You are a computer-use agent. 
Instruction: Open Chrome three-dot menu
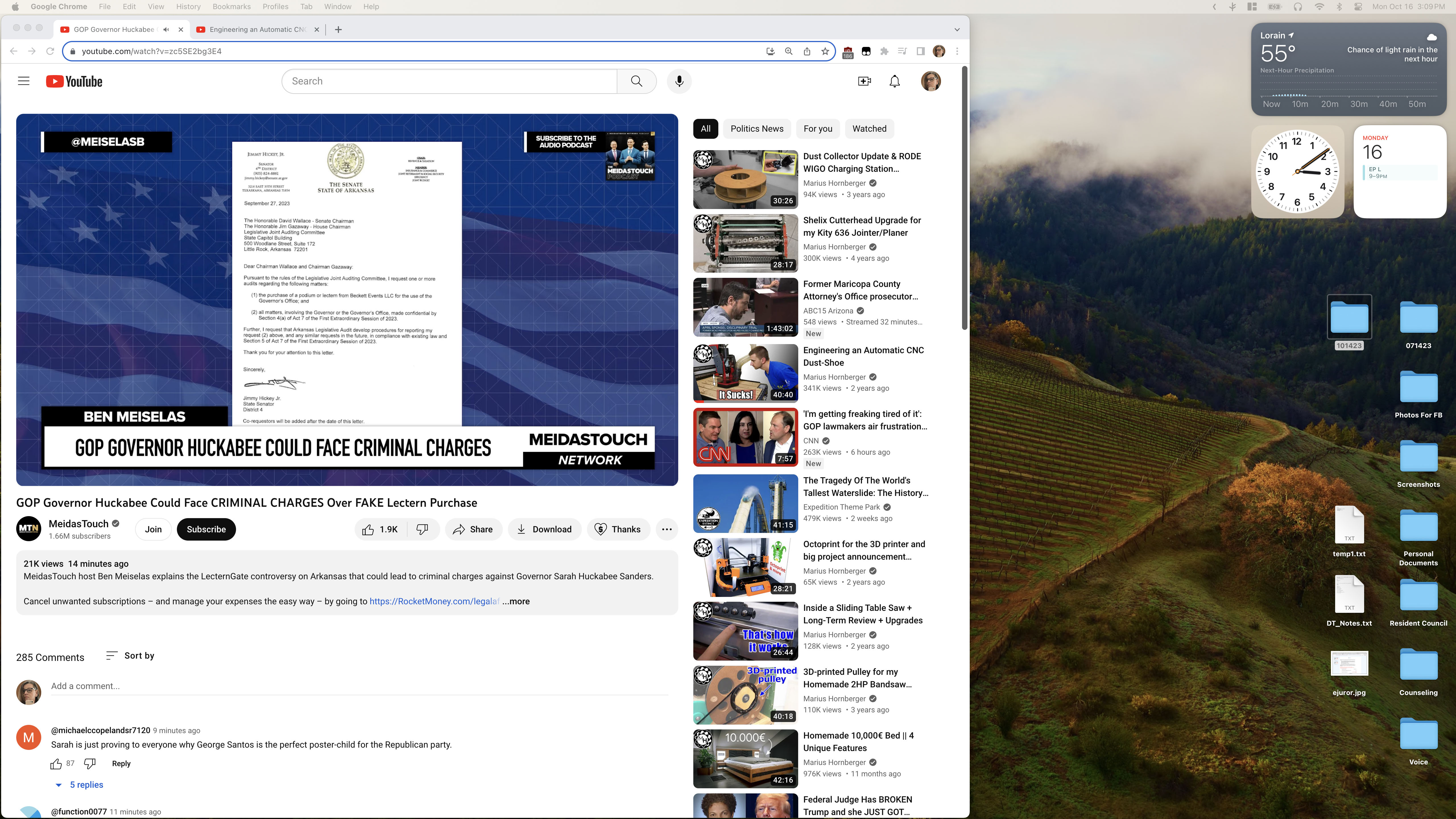tap(957, 51)
